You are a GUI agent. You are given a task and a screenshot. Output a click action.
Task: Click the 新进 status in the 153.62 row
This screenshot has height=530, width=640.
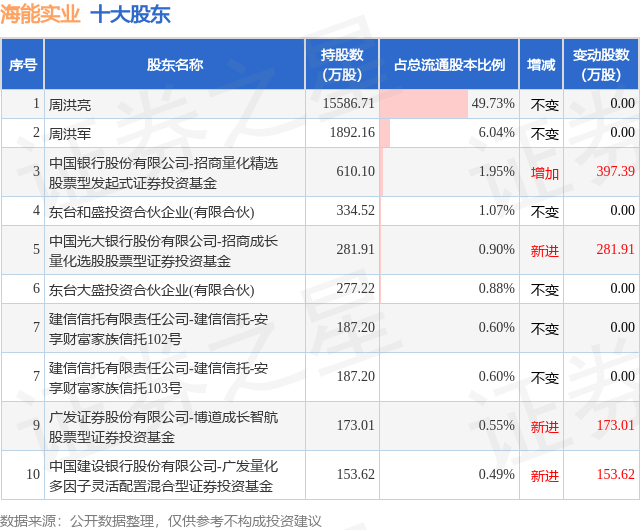tap(544, 476)
